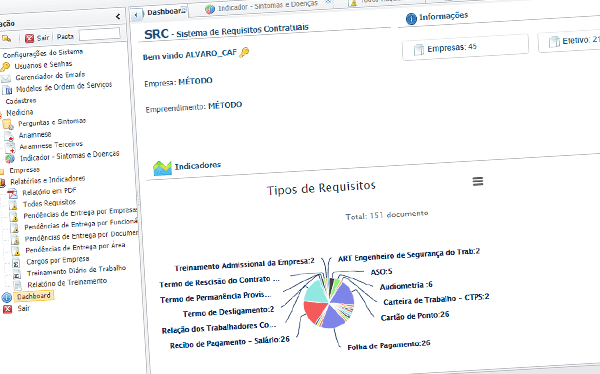Open Perguntas e Sintomas folder icon
Viewport: 600px width, 374px height.
[8, 124]
